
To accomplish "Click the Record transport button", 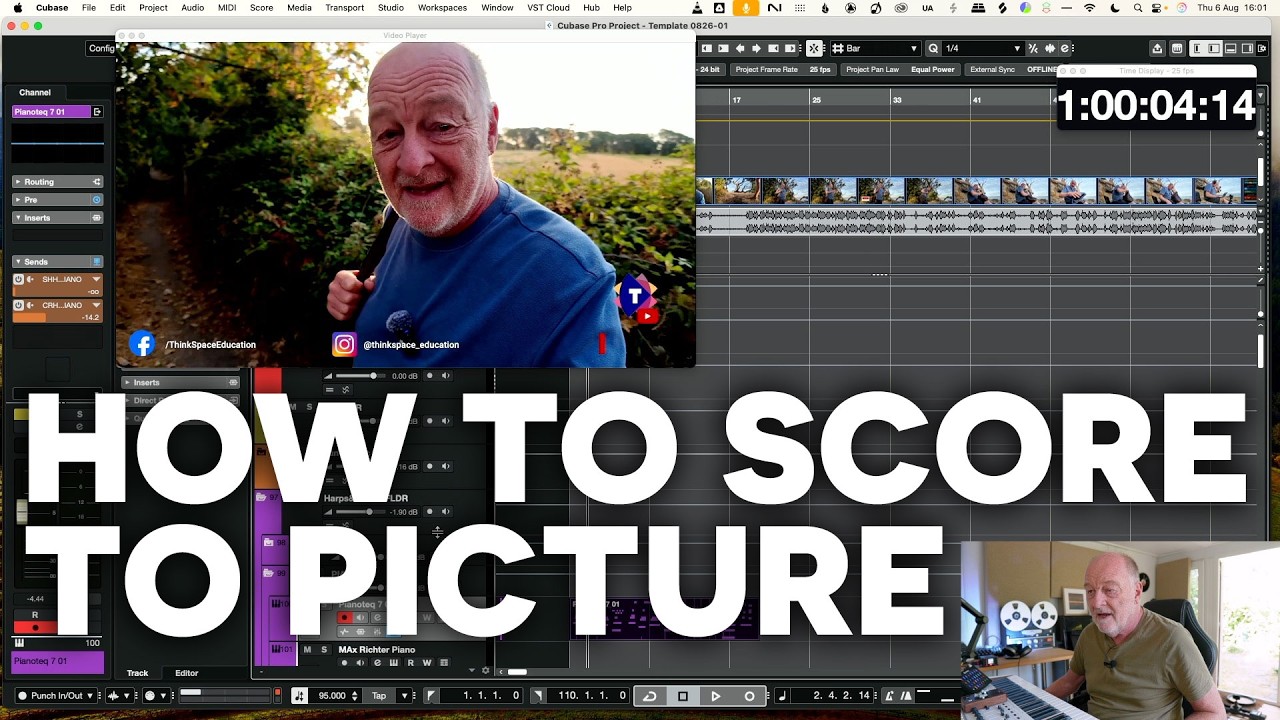I will pos(749,696).
